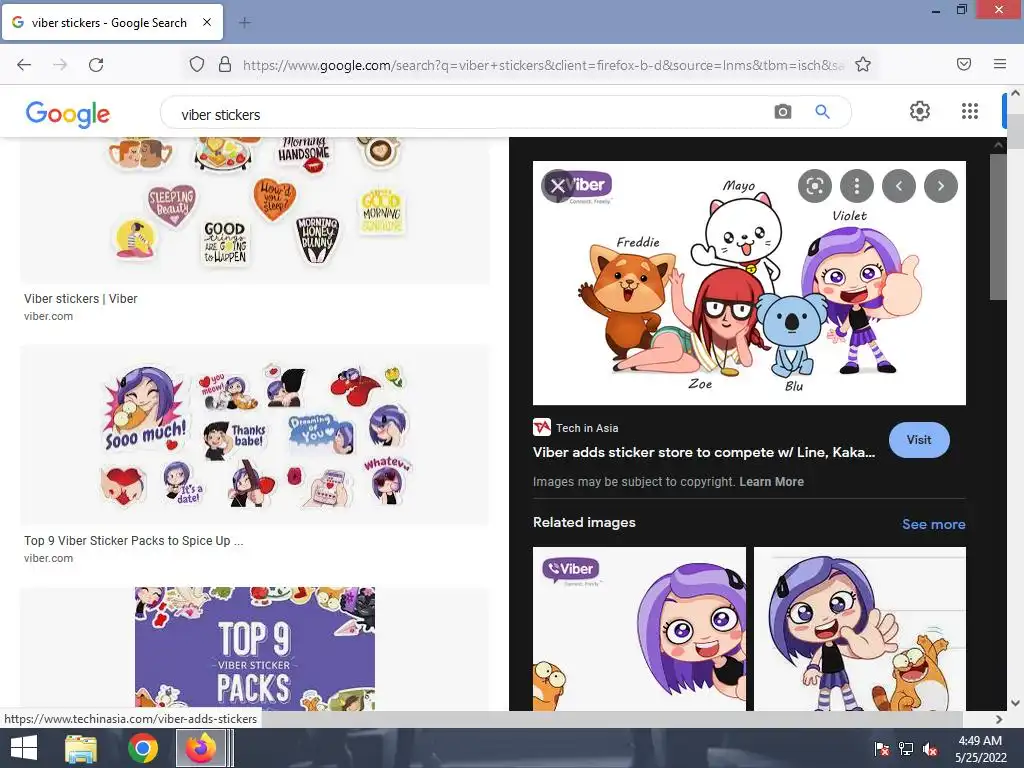The image size is (1024, 768).
Task: Open the muted volume tray icon
Action: [x=930, y=749]
